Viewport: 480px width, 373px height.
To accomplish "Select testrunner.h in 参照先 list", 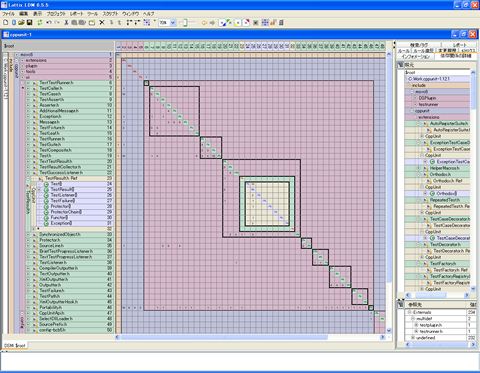I will click(431, 331).
